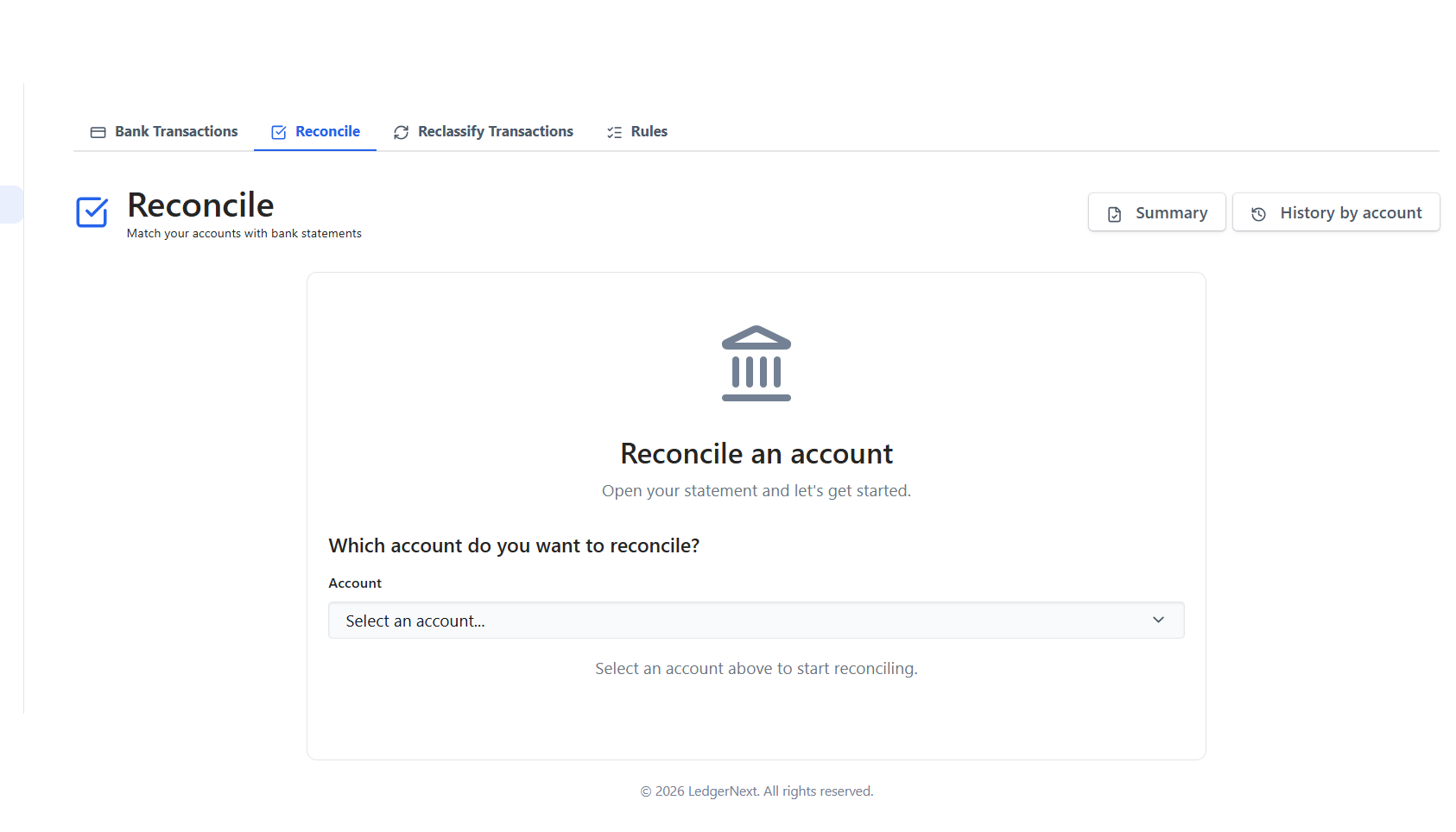Image resolution: width=1456 pixels, height=832 pixels.
Task: Click the 'Reconcile an account' title
Action: (x=756, y=453)
